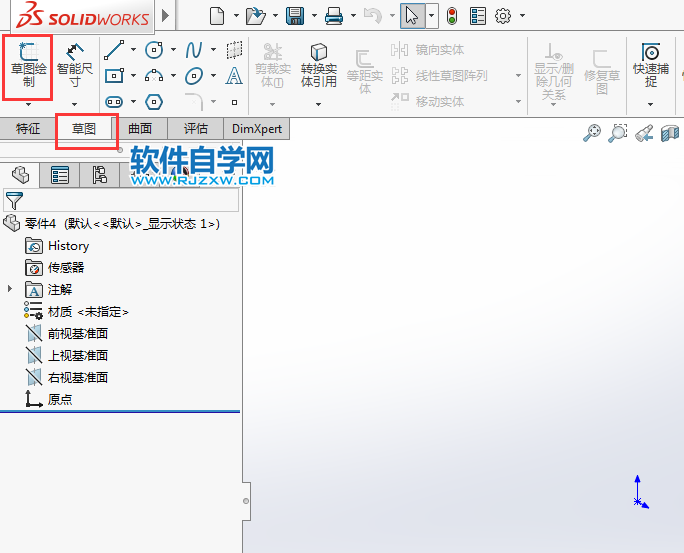Viewport: 684px width, 553px height.
Task: Click the Previous View icon
Action: tap(644, 133)
